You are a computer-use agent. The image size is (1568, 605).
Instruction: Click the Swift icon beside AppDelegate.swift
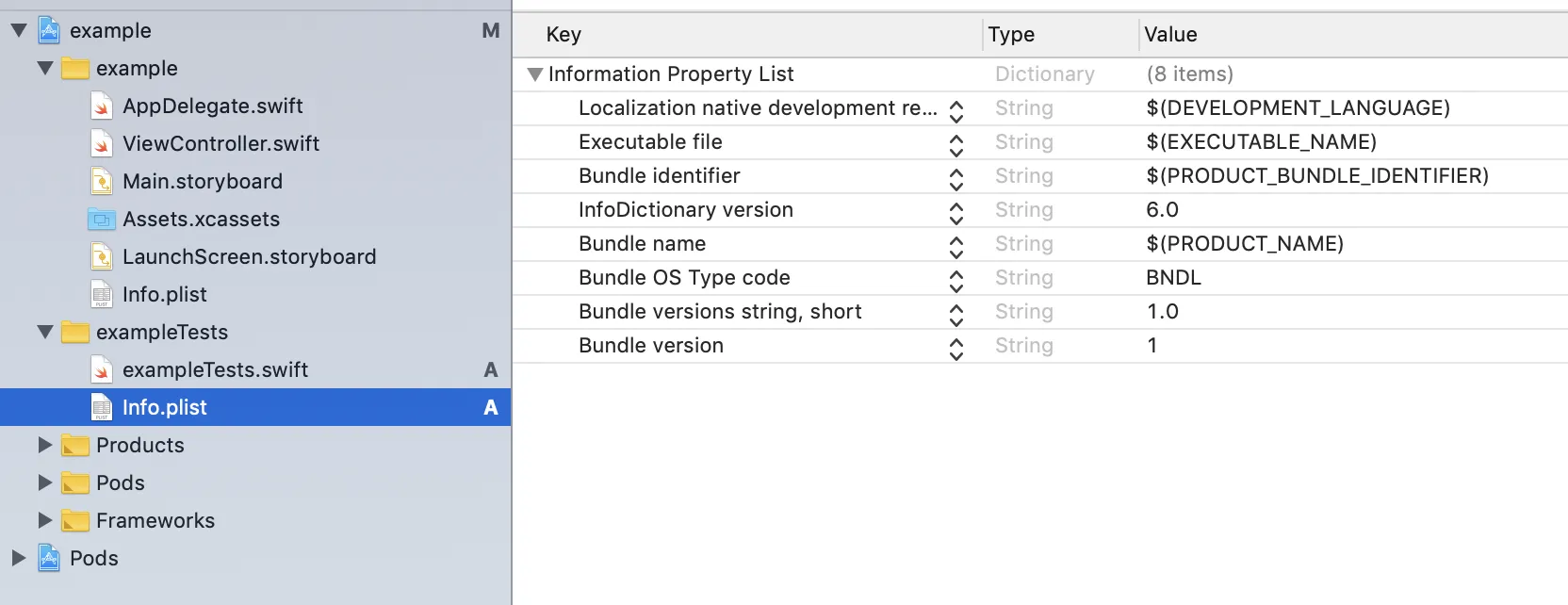pos(102,106)
